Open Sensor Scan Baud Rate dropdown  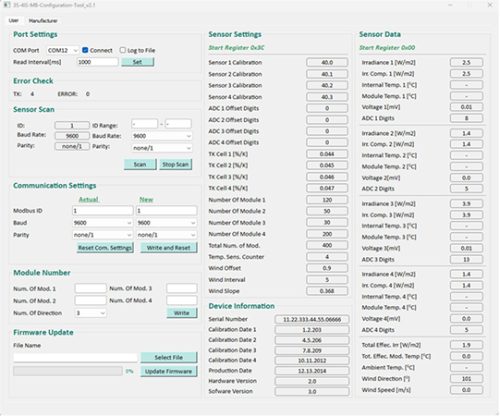[x=162, y=136]
